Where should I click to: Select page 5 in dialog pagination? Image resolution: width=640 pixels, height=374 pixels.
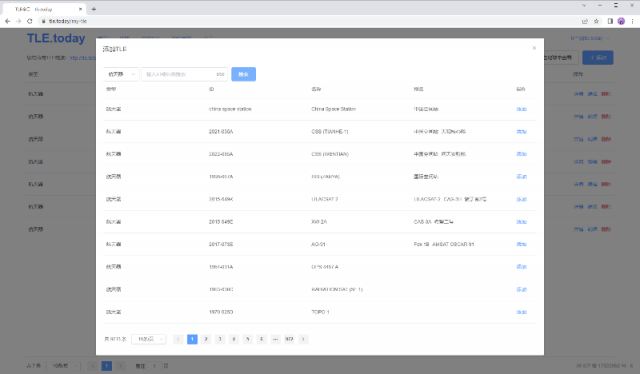248,339
